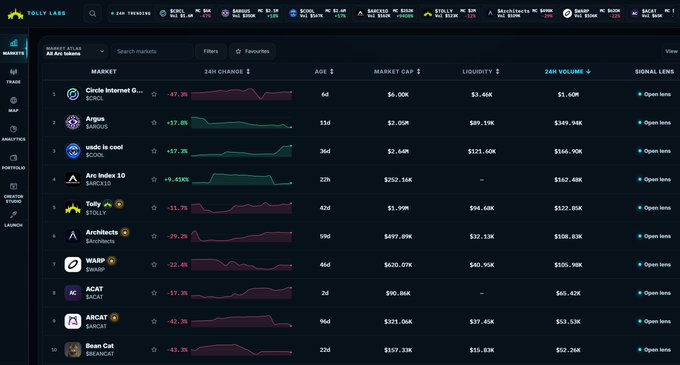The image size is (680, 365).
Task: Open Creator Studio in the sidebar
Action: 13,193
